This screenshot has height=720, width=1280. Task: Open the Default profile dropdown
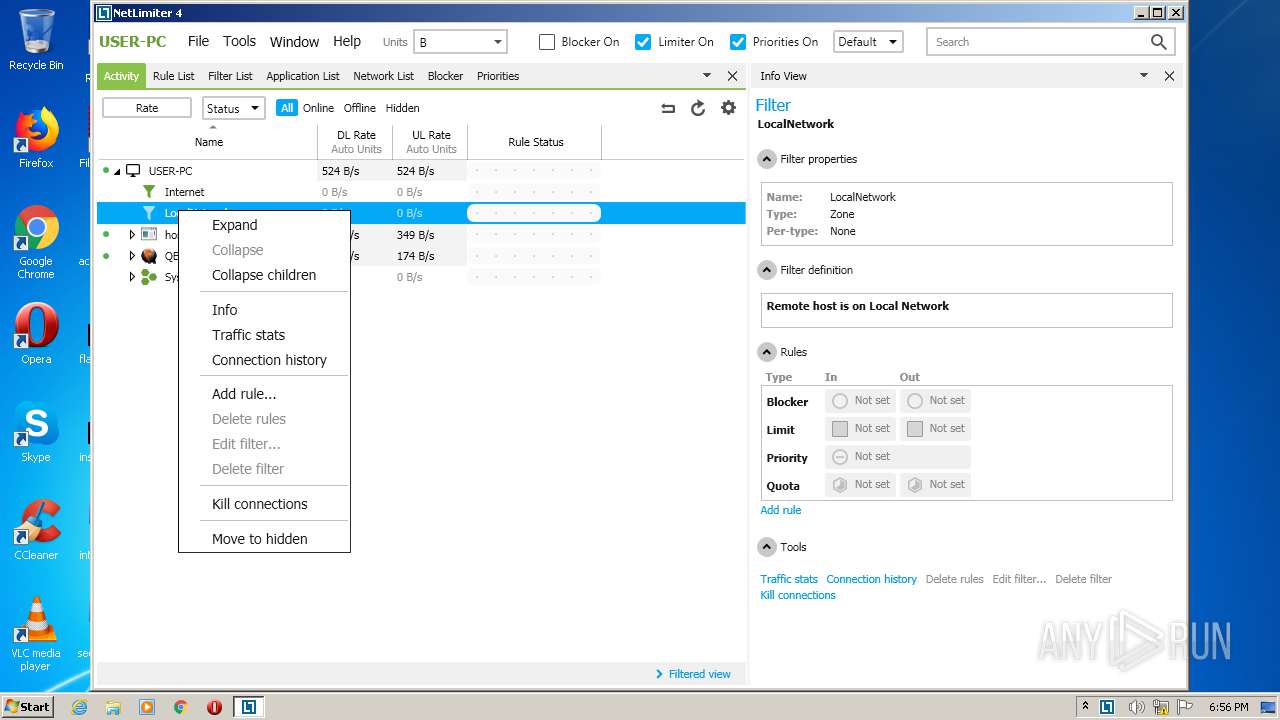[868, 42]
